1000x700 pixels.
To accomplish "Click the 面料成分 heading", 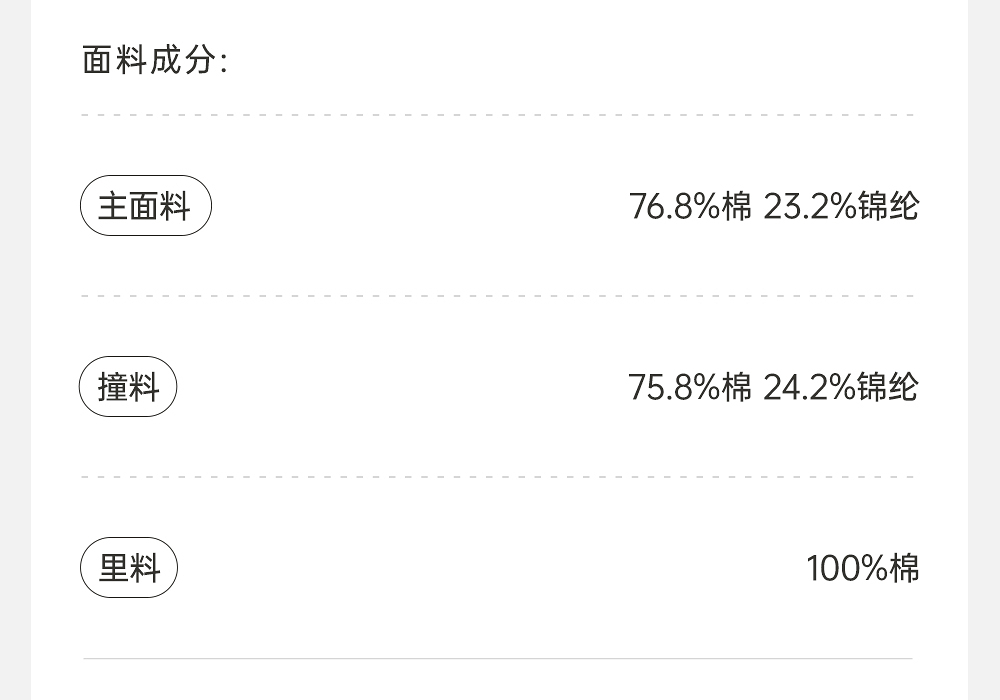I will pyautogui.click(x=154, y=61).
